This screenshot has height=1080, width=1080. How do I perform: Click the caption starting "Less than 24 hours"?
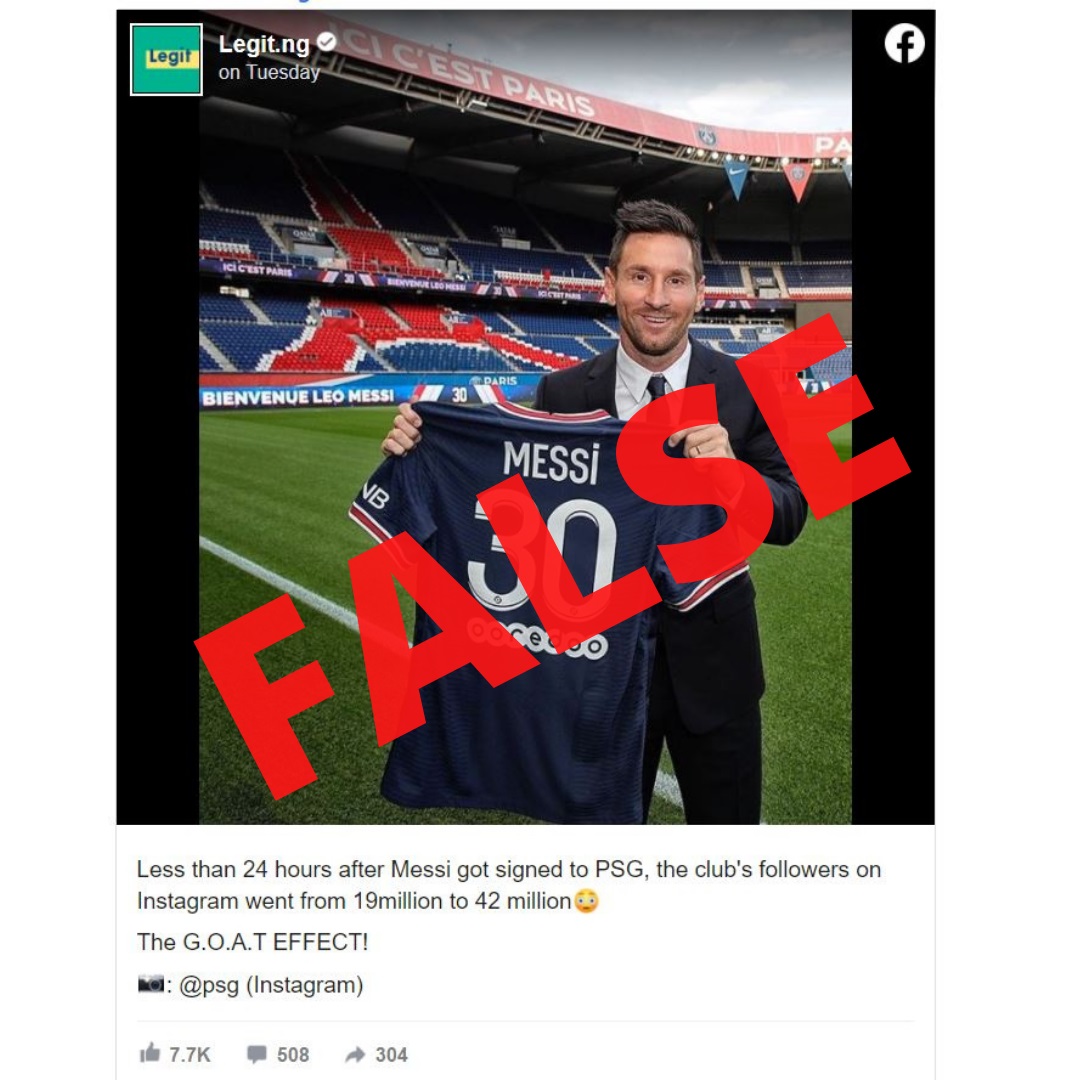click(x=508, y=885)
